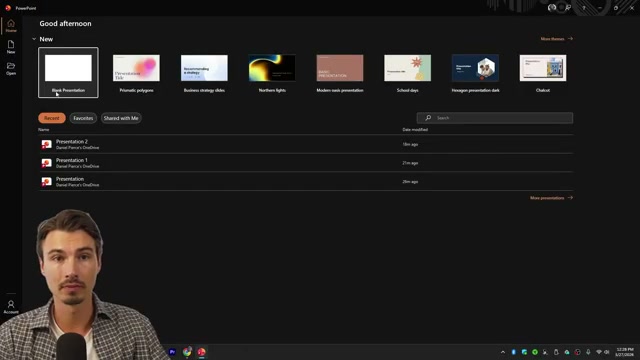
Task: Open the Home tab in the sidebar
Action: coord(11,26)
